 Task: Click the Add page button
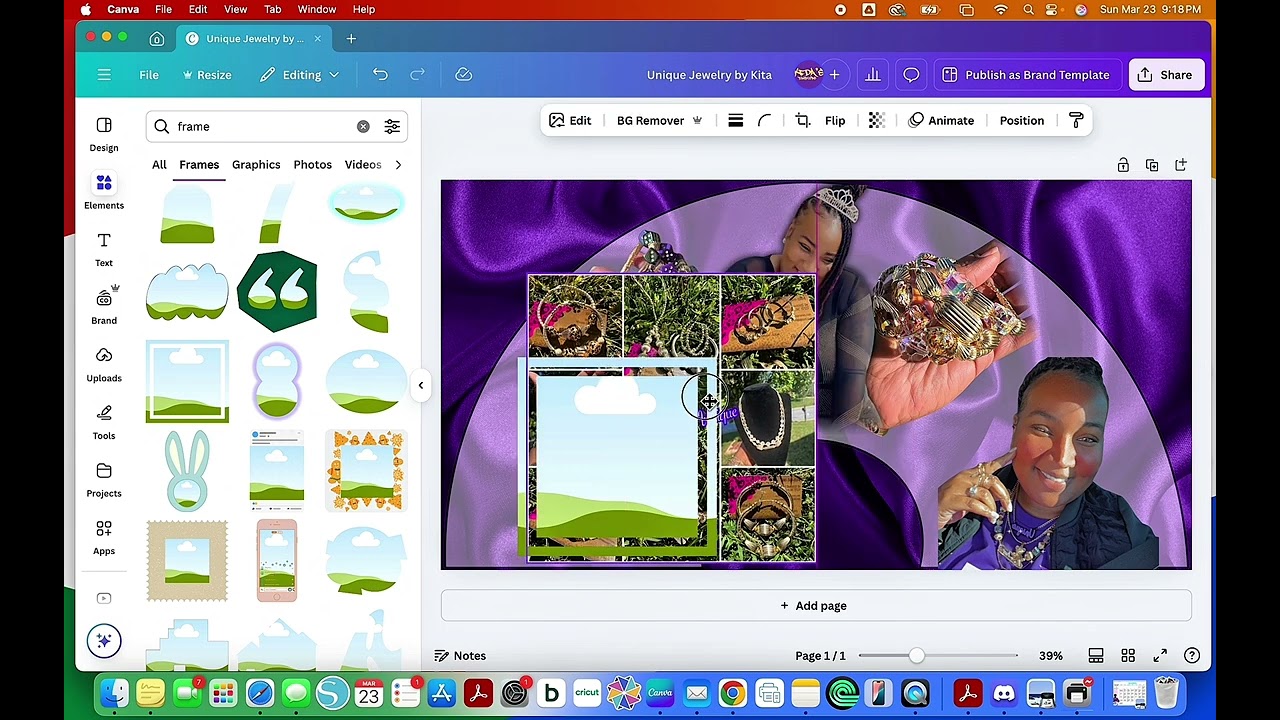[x=816, y=606]
